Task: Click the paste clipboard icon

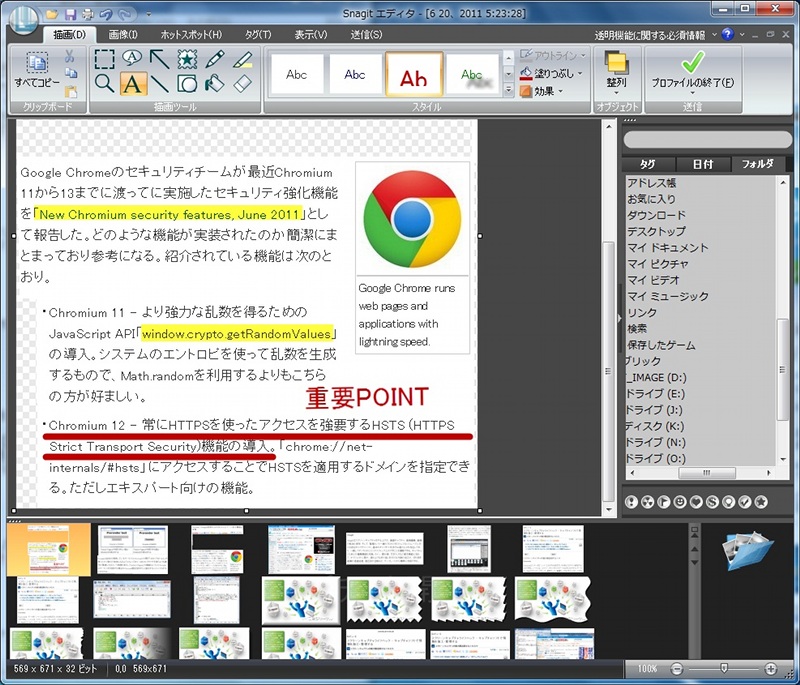Action: click(70, 92)
